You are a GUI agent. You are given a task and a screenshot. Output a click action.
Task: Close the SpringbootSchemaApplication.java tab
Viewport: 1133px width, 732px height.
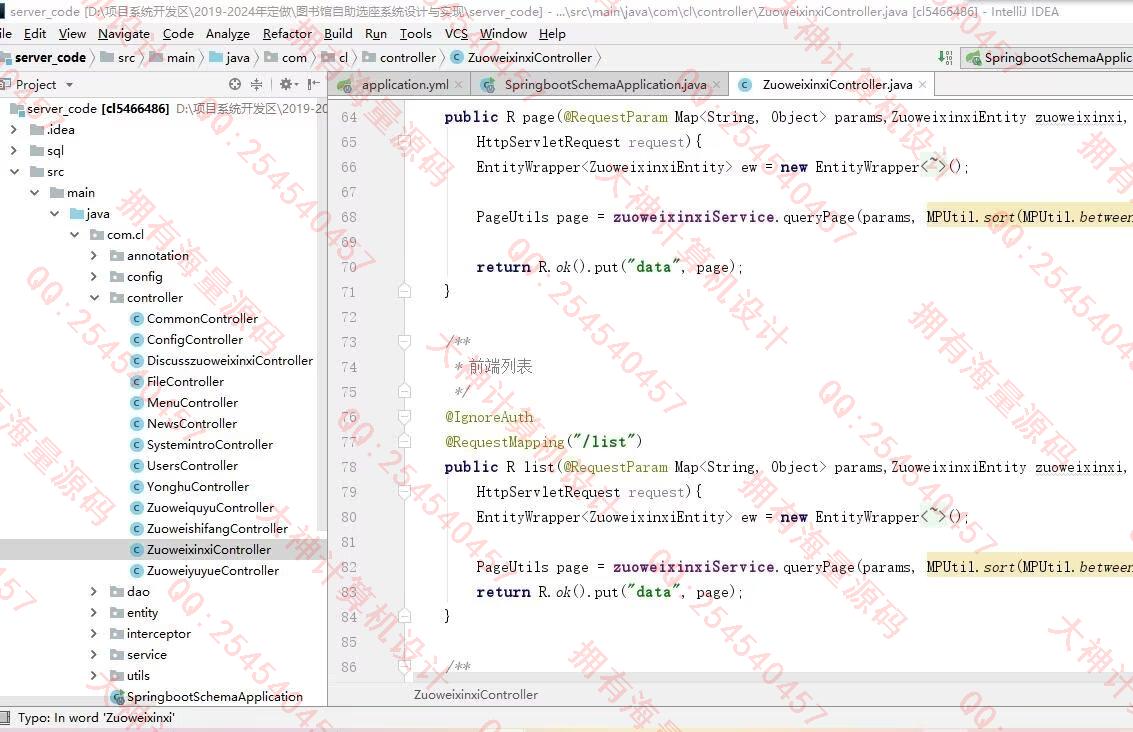click(716, 85)
